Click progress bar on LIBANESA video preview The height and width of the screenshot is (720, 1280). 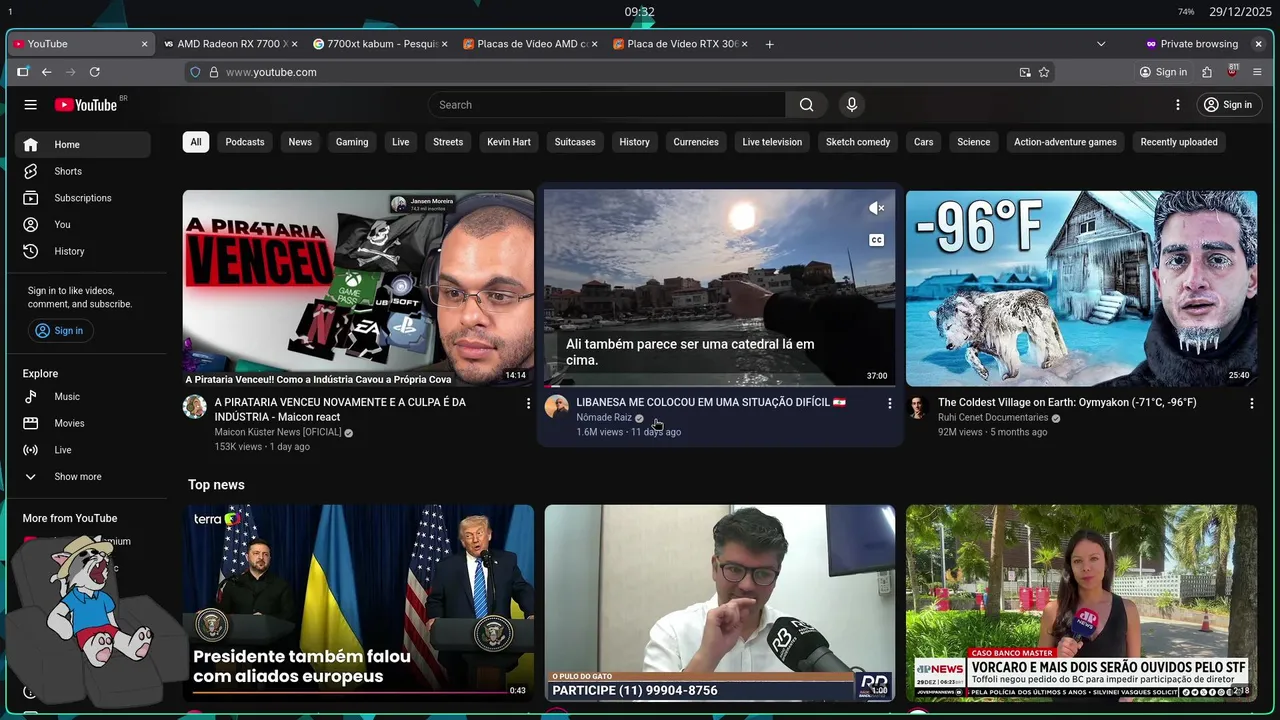click(x=720, y=385)
